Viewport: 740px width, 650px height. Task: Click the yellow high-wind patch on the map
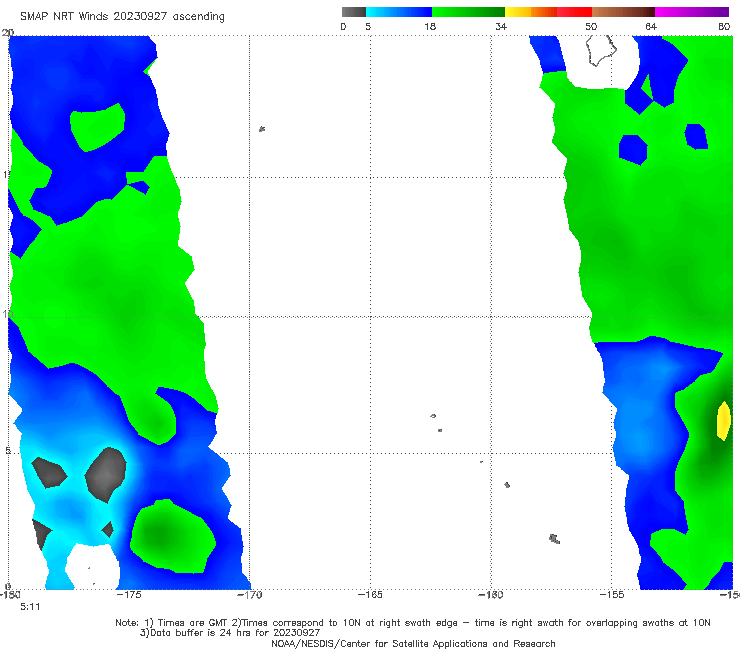pyautogui.click(x=723, y=421)
